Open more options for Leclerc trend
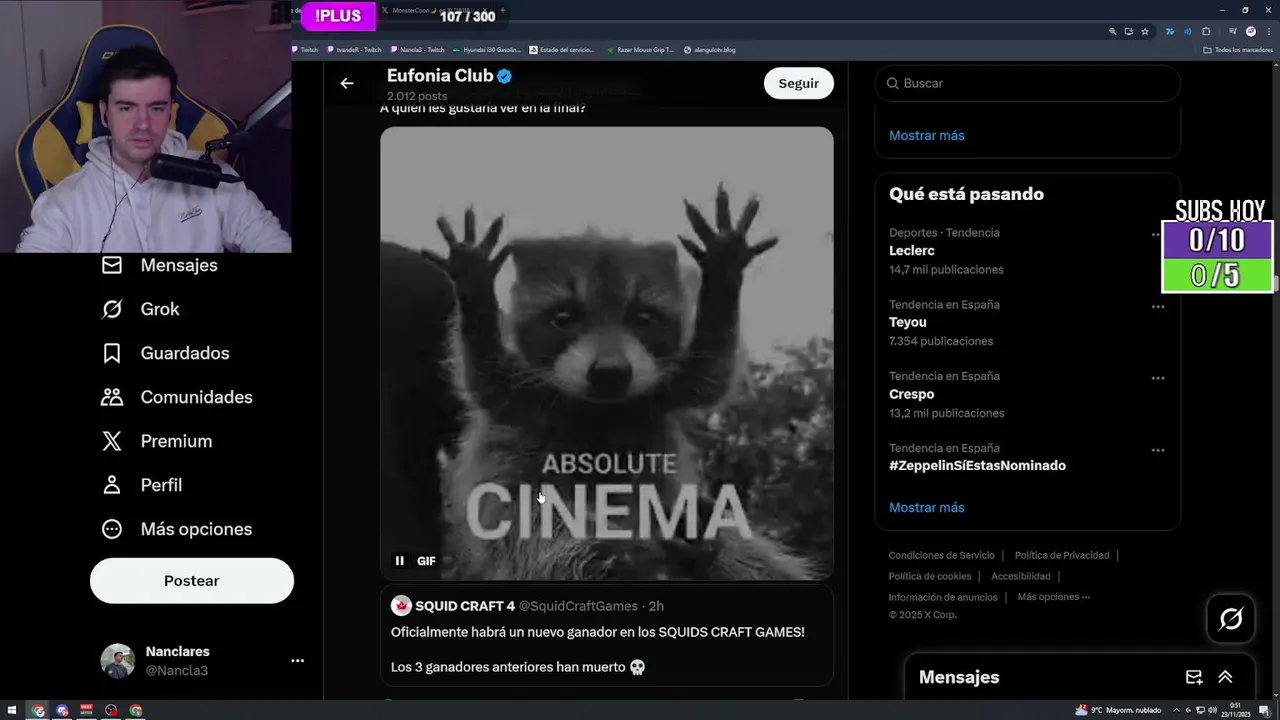 1158,235
